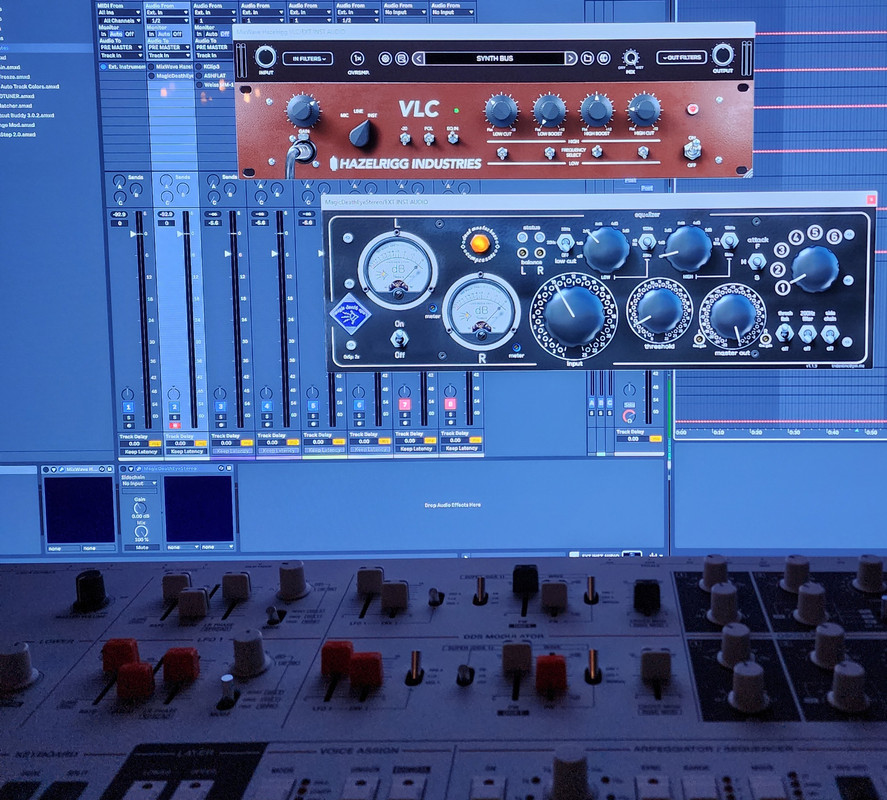Click the MIC/LINE/INST selector knob
This screenshot has height=800, width=887.
(361, 135)
